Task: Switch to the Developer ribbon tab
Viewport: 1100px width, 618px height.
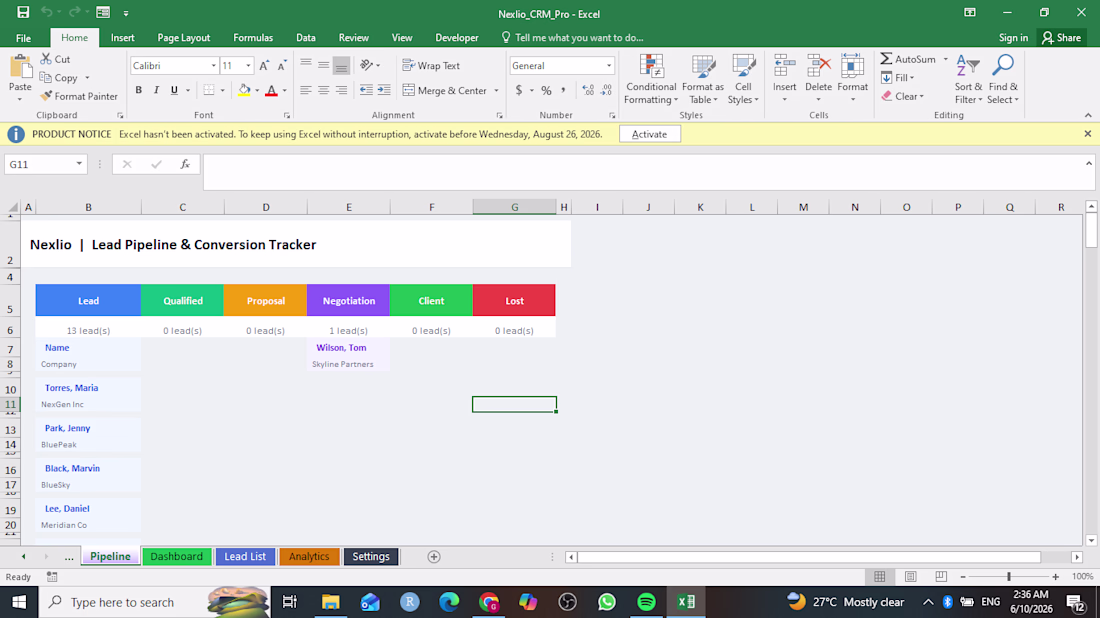Action: pyautogui.click(x=457, y=38)
